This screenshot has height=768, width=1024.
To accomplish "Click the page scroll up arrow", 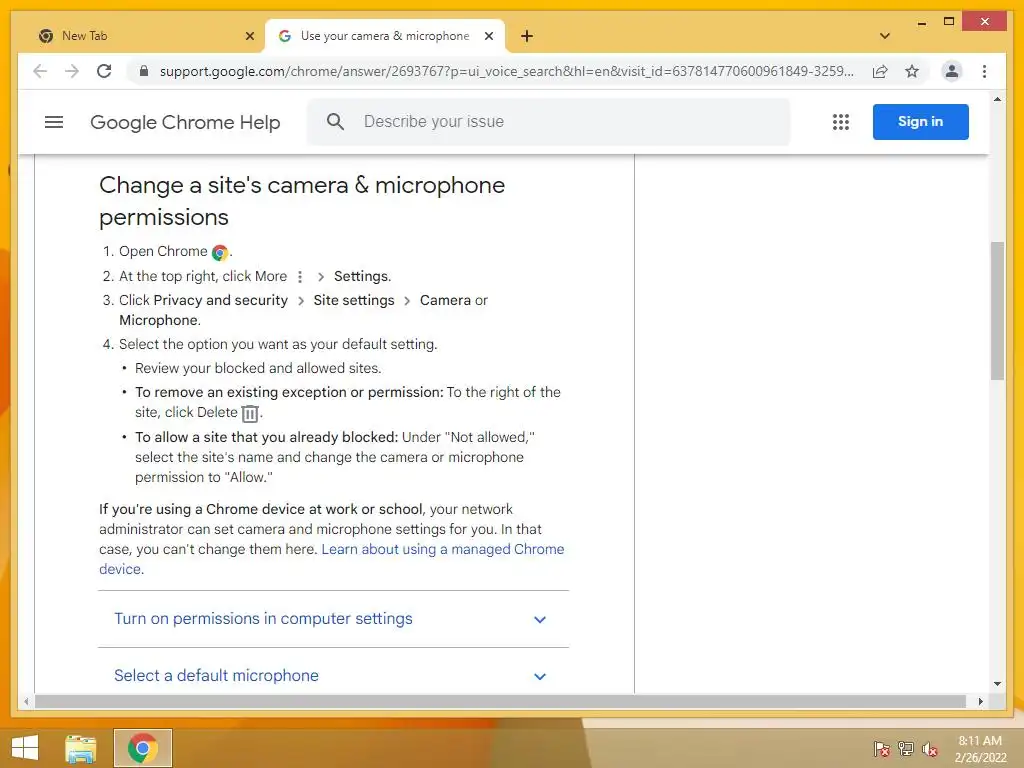I will point(997,99).
